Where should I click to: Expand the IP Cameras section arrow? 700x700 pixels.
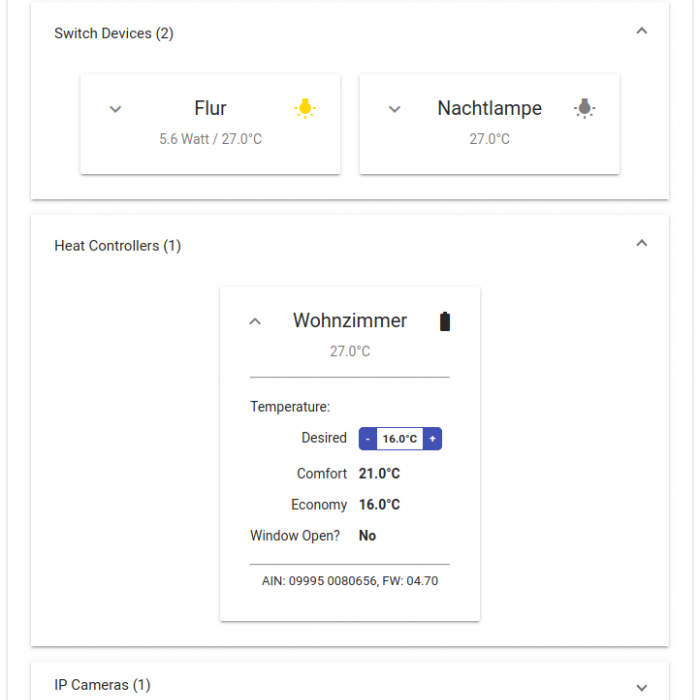642,687
